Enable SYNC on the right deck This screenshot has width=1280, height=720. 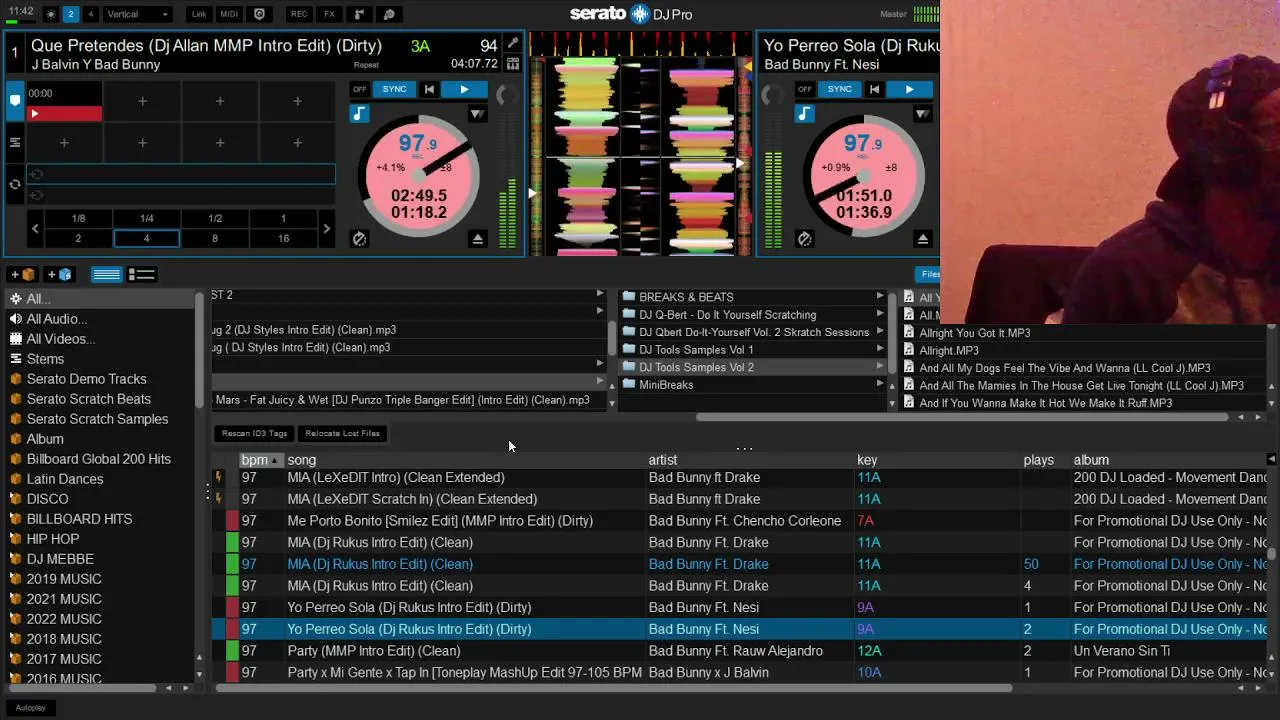pos(839,89)
